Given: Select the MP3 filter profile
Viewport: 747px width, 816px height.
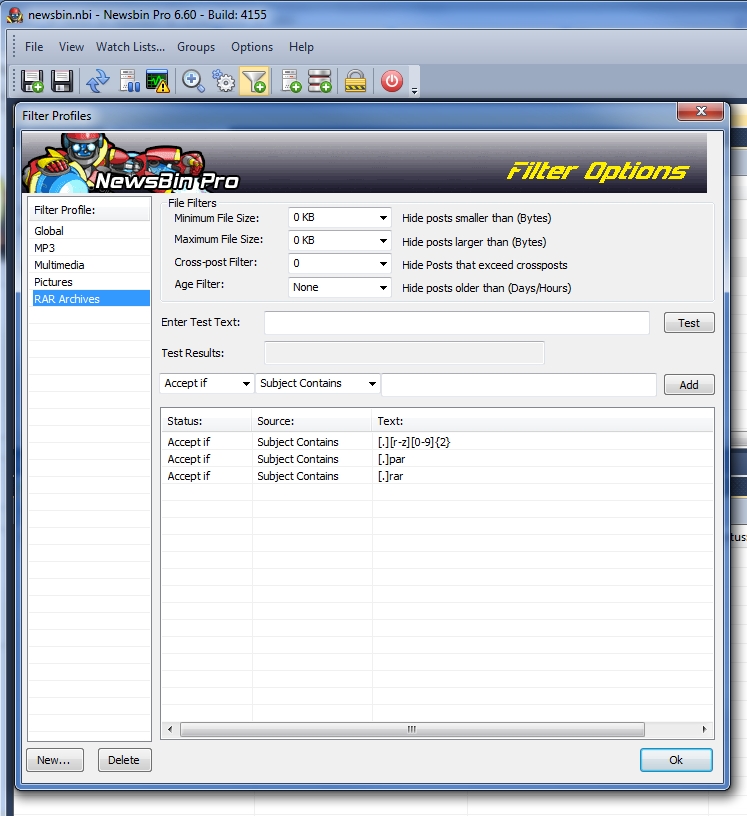Looking at the screenshot, I should click(x=91, y=248).
